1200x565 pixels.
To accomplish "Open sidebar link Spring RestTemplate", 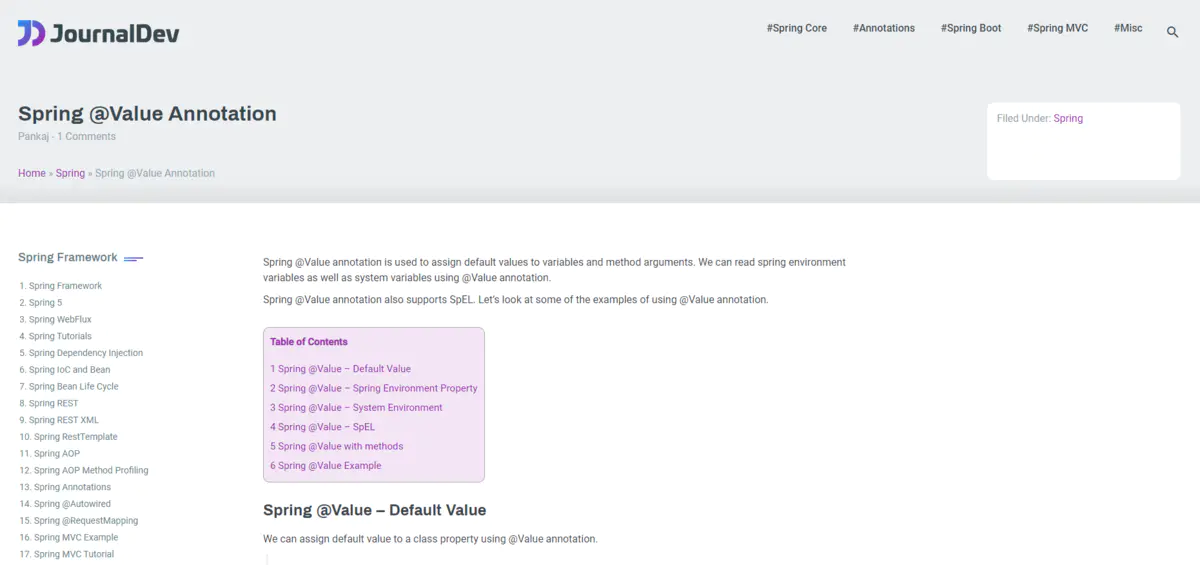I will 76,437.
